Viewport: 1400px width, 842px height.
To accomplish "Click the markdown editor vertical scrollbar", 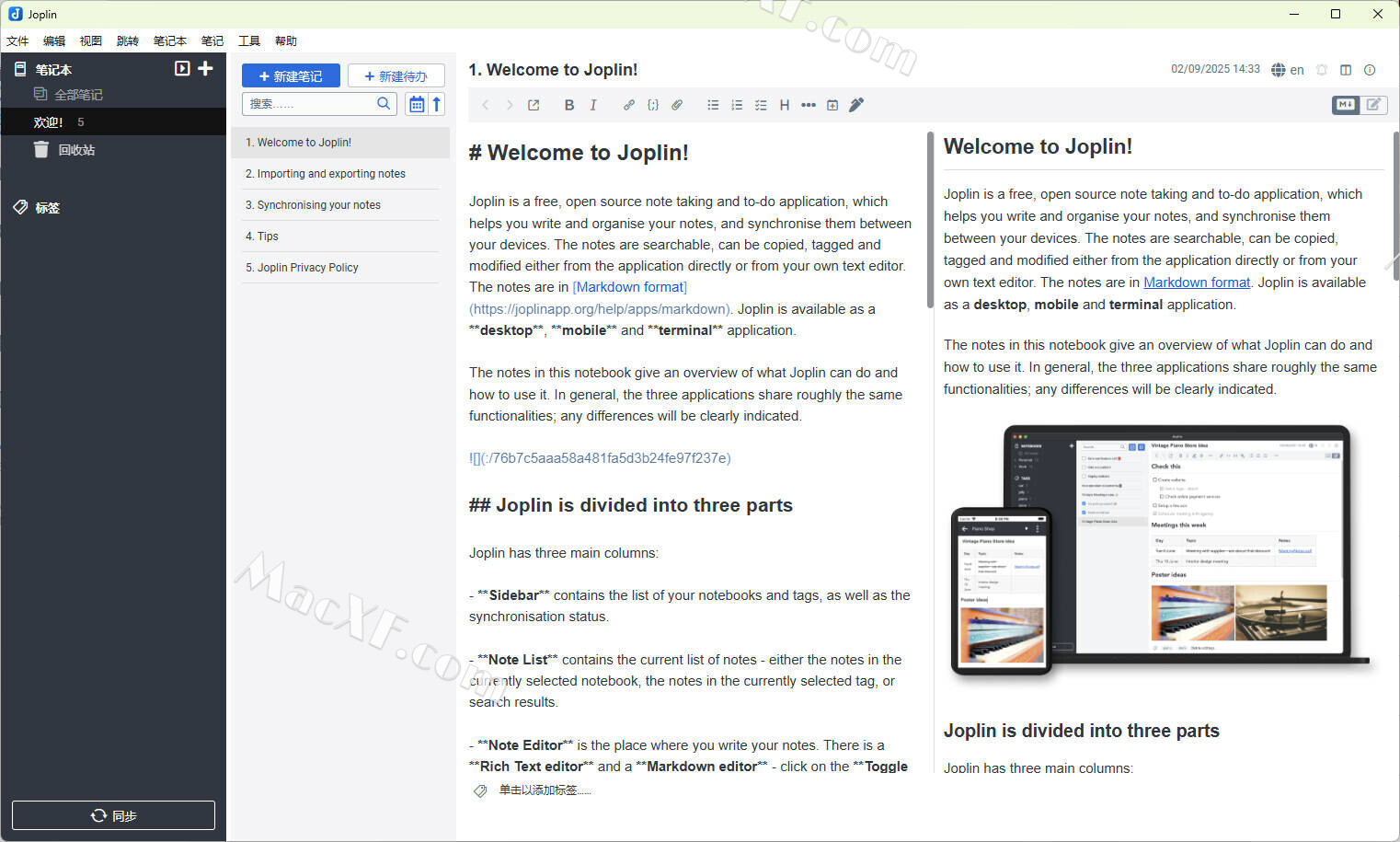I will (930, 221).
